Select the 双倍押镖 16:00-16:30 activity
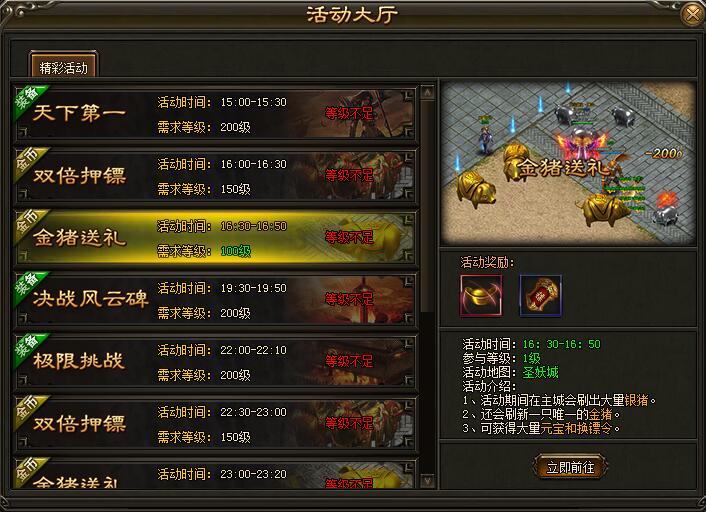 point(215,175)
